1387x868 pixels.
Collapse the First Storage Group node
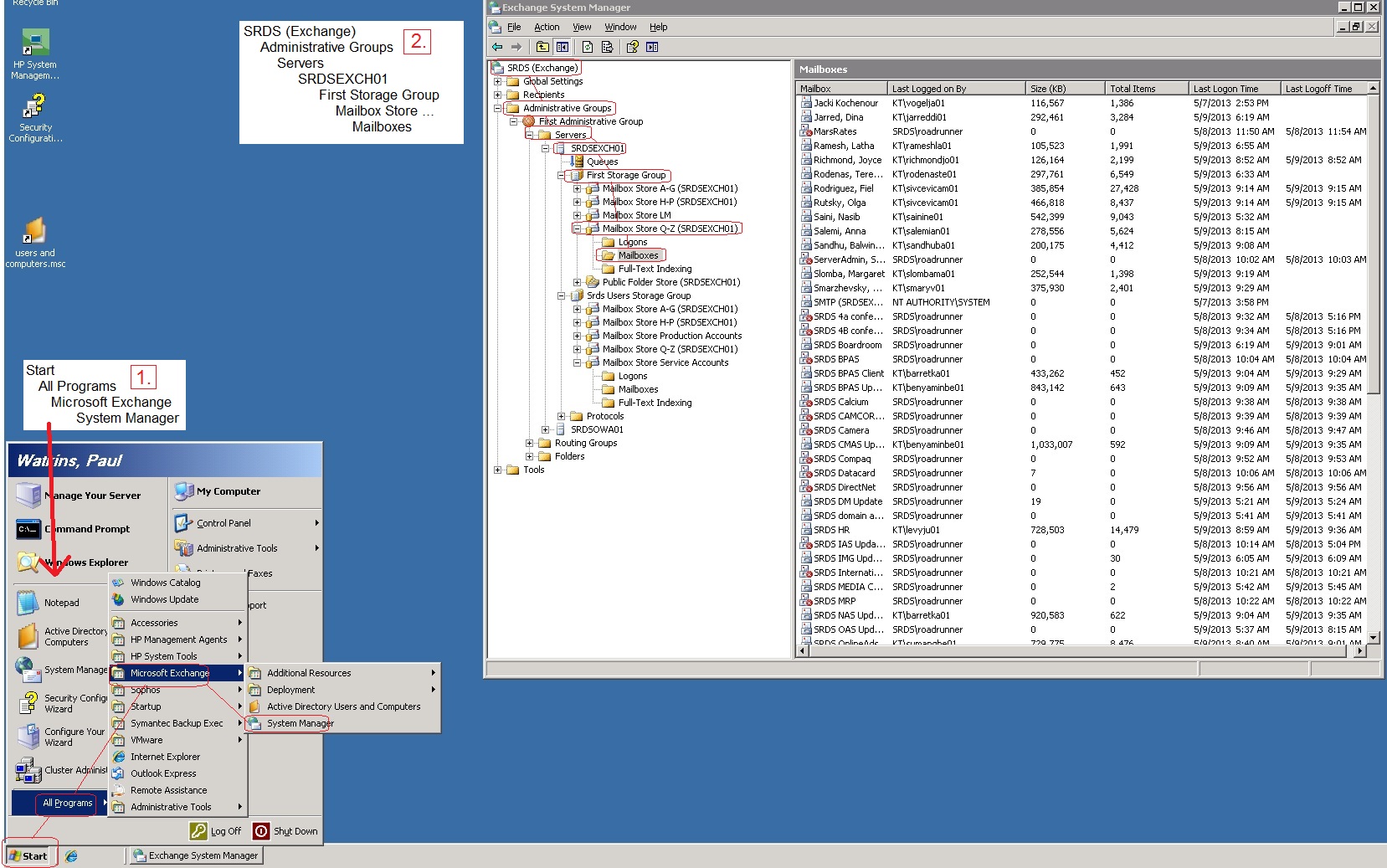tap(562, 176)
